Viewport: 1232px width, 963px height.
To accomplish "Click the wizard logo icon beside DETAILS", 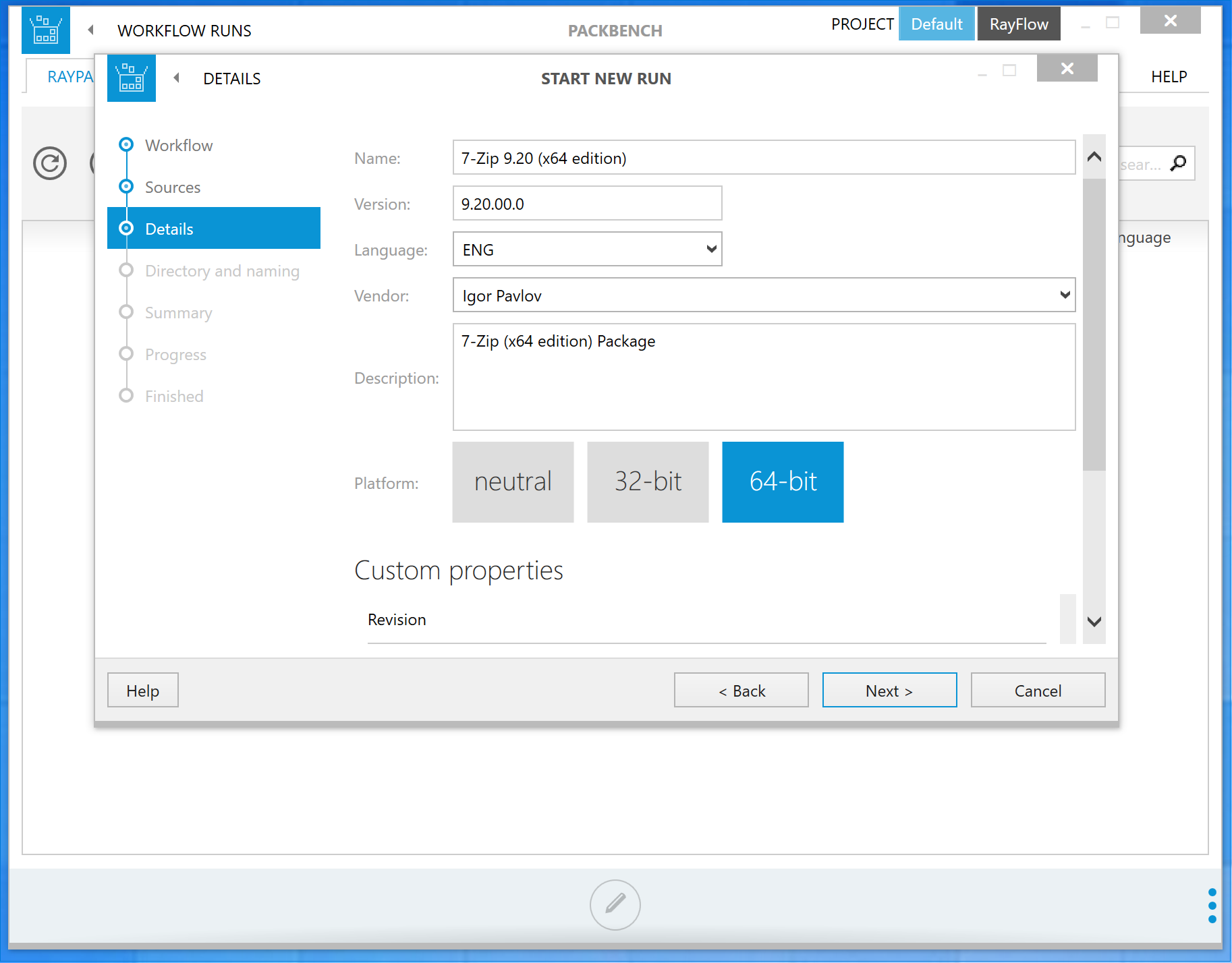I will click(x=132, y=78).
